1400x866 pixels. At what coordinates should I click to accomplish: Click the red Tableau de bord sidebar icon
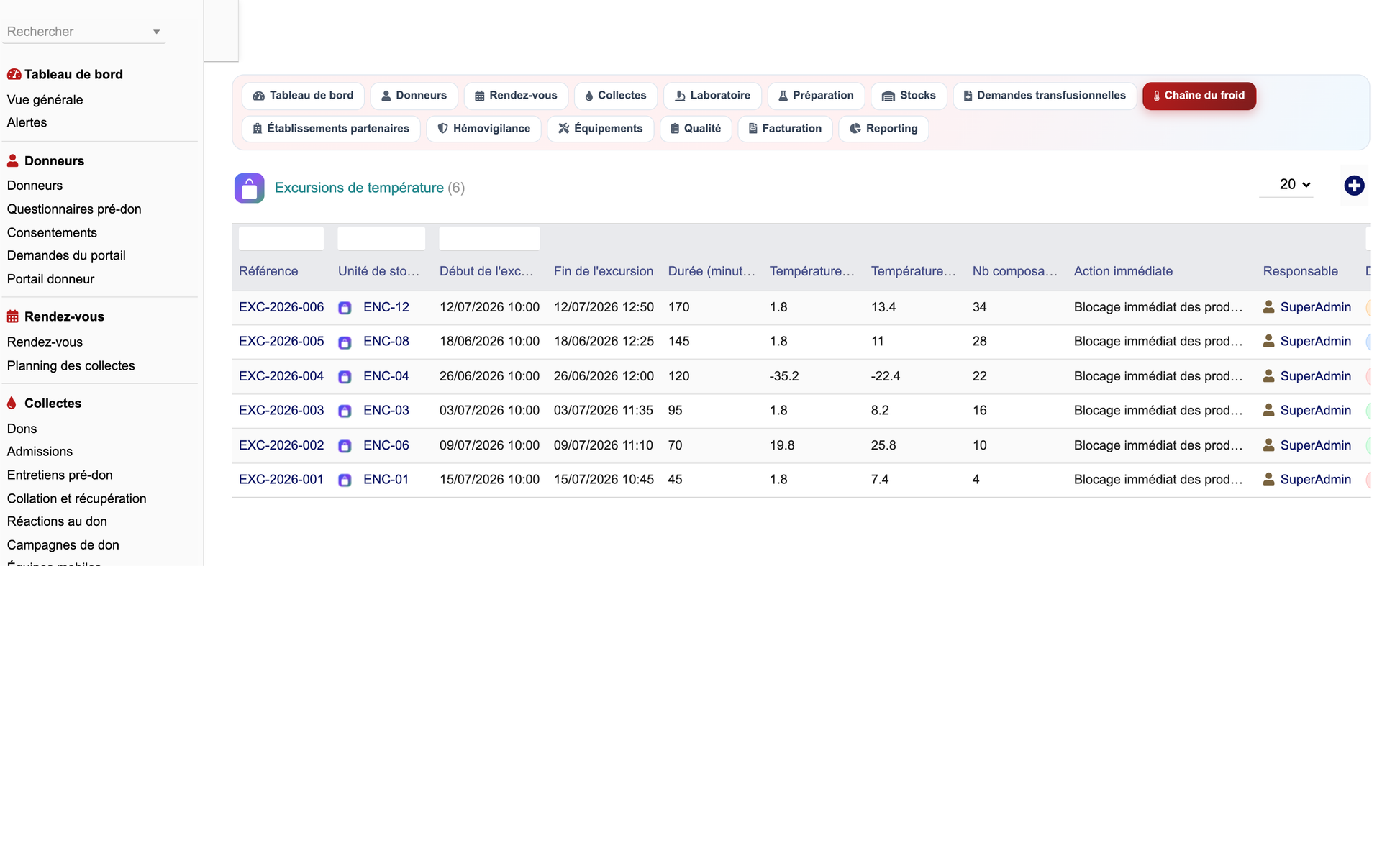[x=14, y=74]
